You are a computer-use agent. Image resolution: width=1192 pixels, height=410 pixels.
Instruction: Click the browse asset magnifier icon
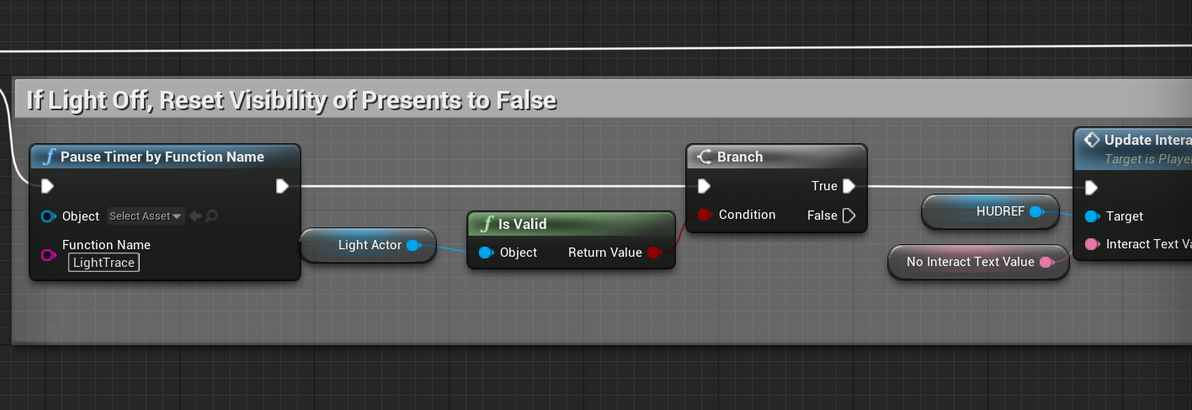(212, 216)
